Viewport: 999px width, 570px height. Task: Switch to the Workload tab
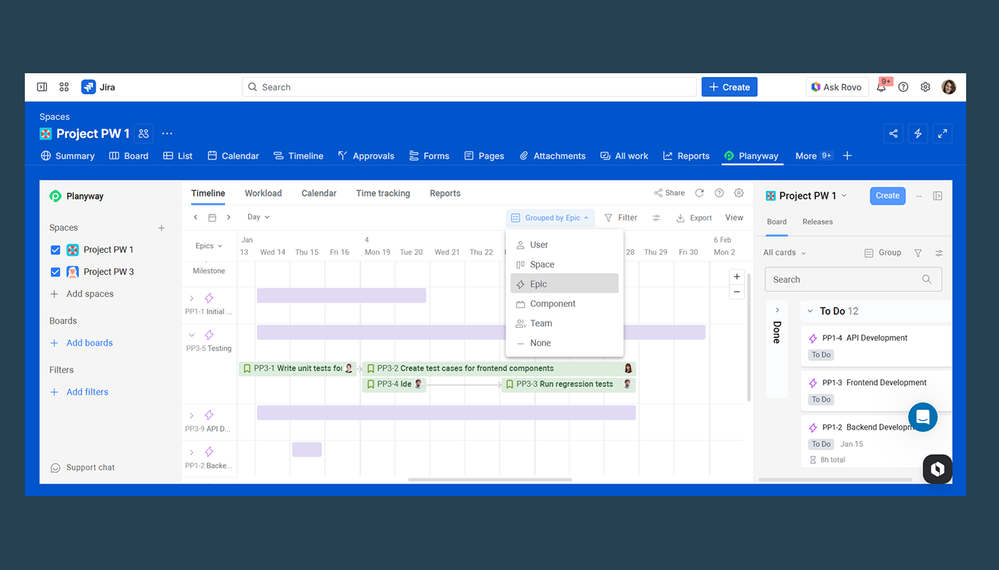pyautogui.click(x=263, y=193)
